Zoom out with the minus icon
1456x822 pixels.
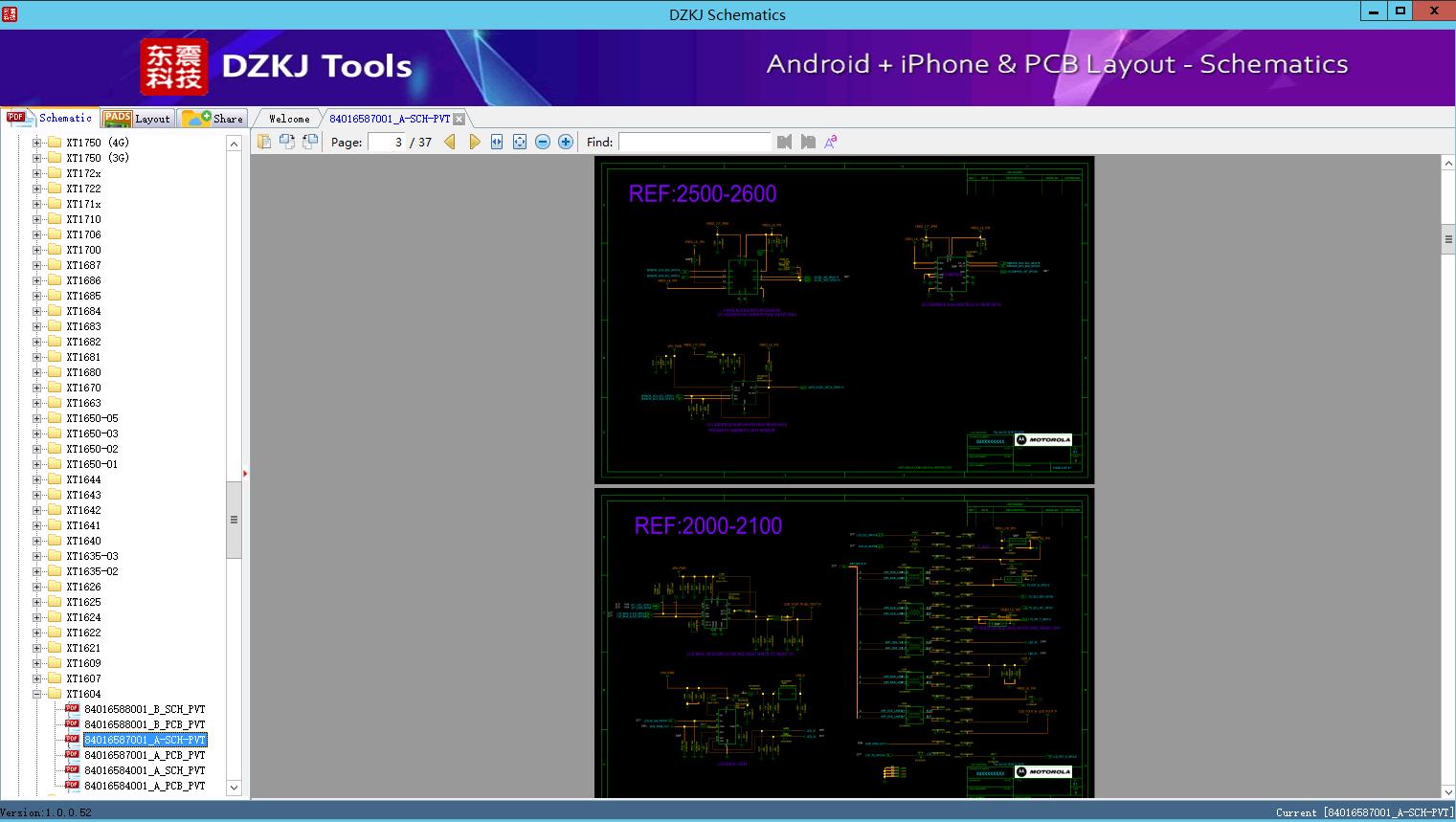tap(543, 142)
